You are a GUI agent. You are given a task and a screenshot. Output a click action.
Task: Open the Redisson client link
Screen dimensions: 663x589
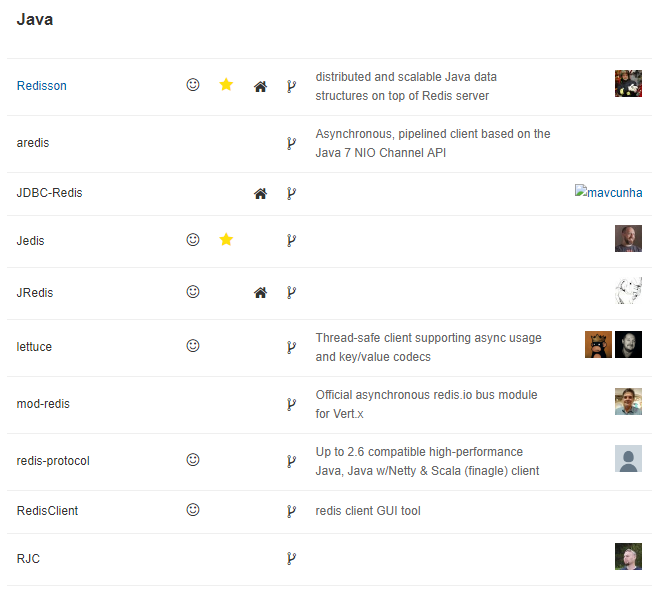tap(42, 86)
